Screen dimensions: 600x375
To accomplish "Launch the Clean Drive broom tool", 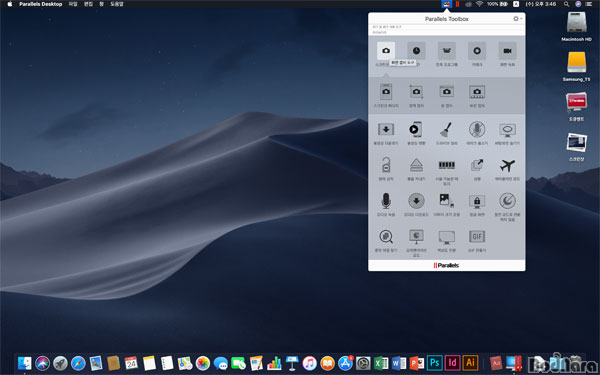I will pos(447,130).
